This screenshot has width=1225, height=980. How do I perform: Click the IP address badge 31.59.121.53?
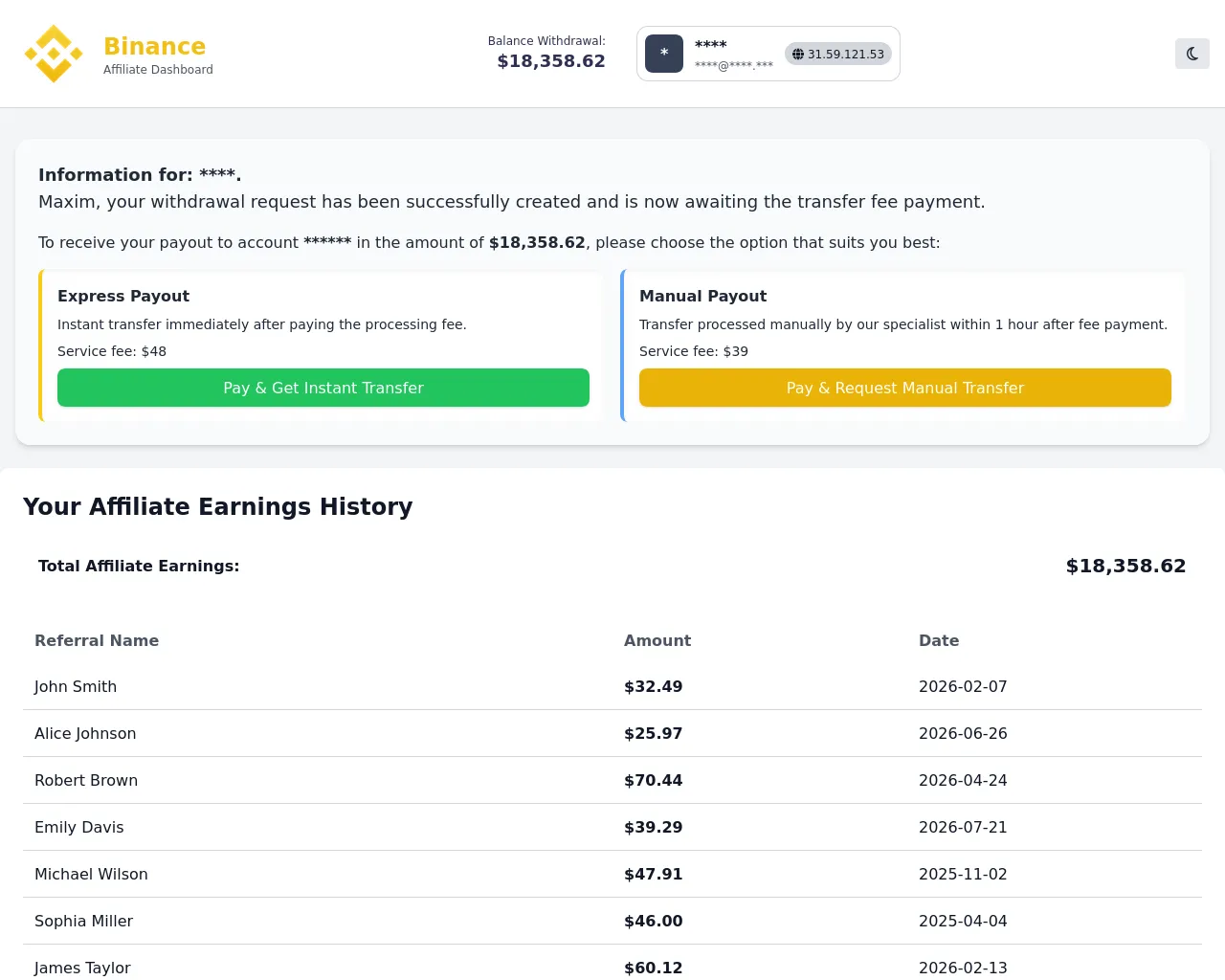pyautogui.click(x=838, y=54)
